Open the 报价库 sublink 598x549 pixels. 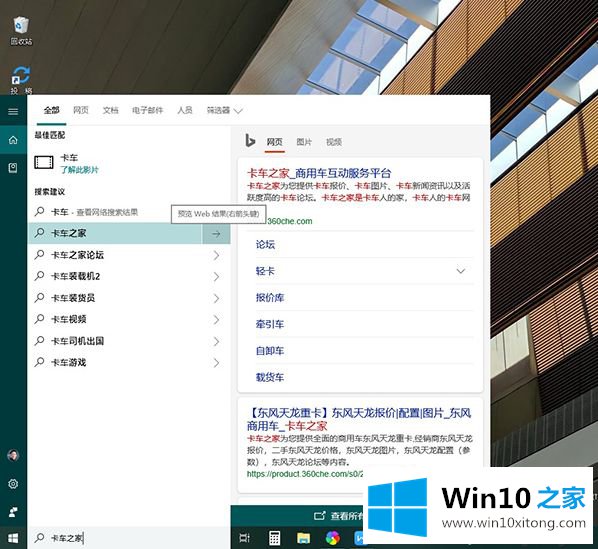coord(270,298)
